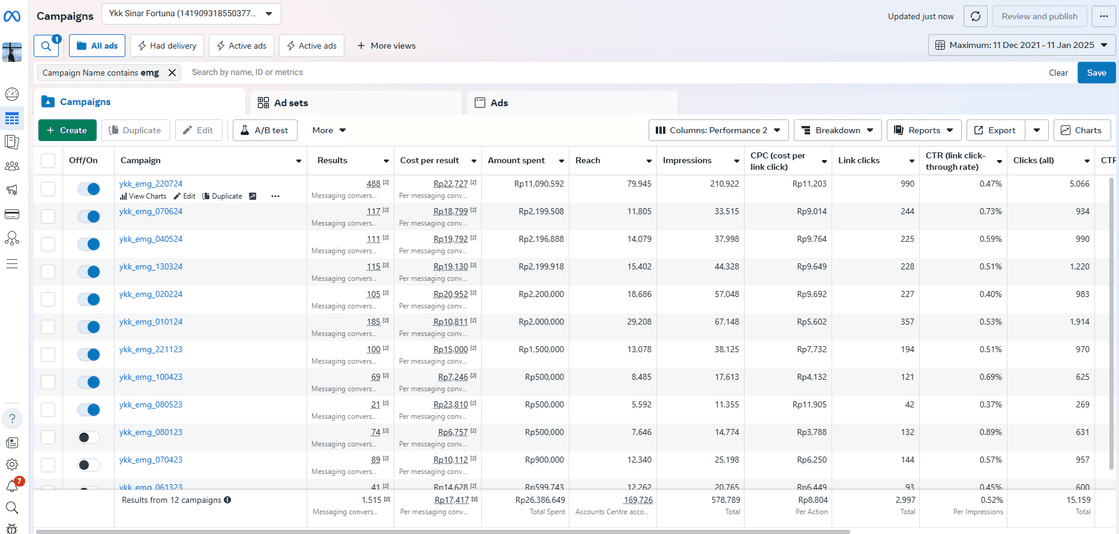Image resolution: width=1119 pixels, height=534 pixels.
Task: Open the More dropdown next to A/B test
Action: click(x=329, y=131)
